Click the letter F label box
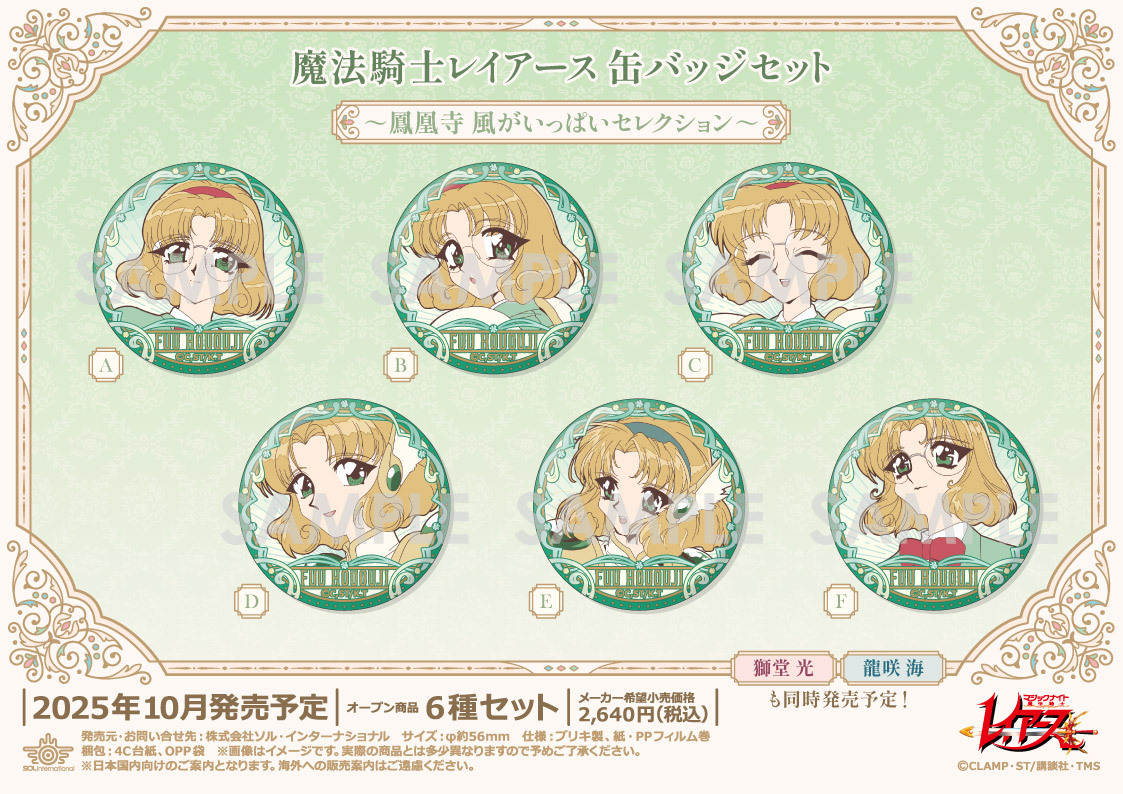The width and height of the screenshot is (1123, 794). (841, 601)
